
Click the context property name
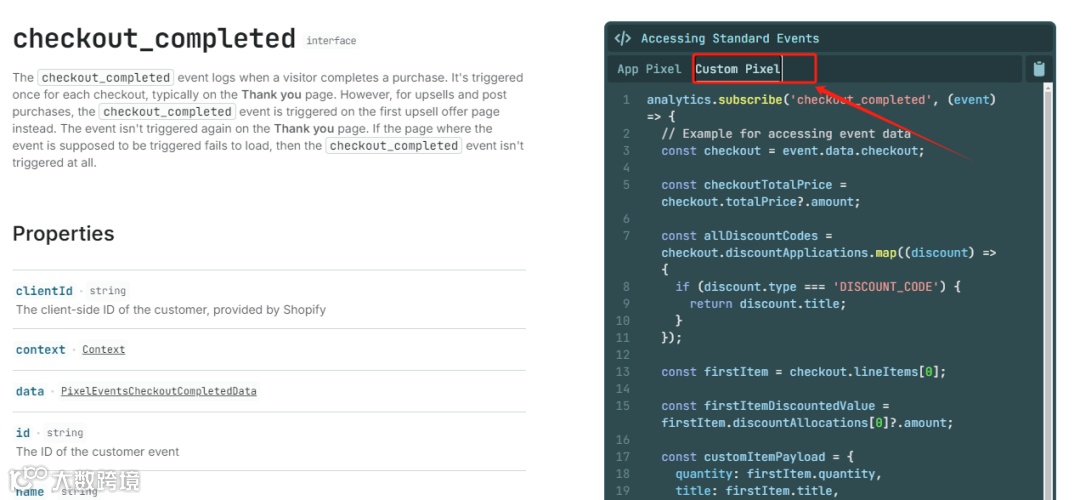[x=40, y=350]
